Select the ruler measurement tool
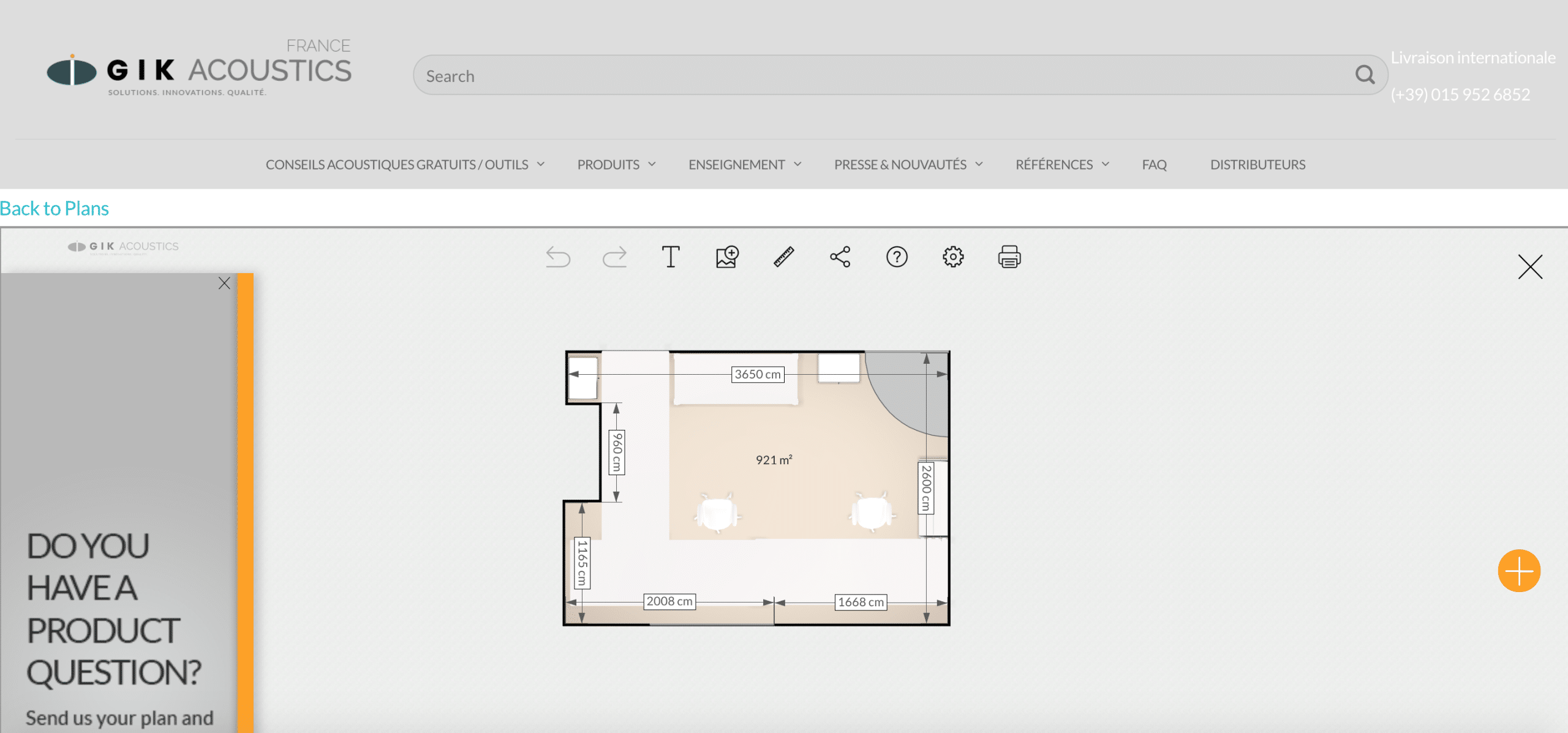 point(783,257)
